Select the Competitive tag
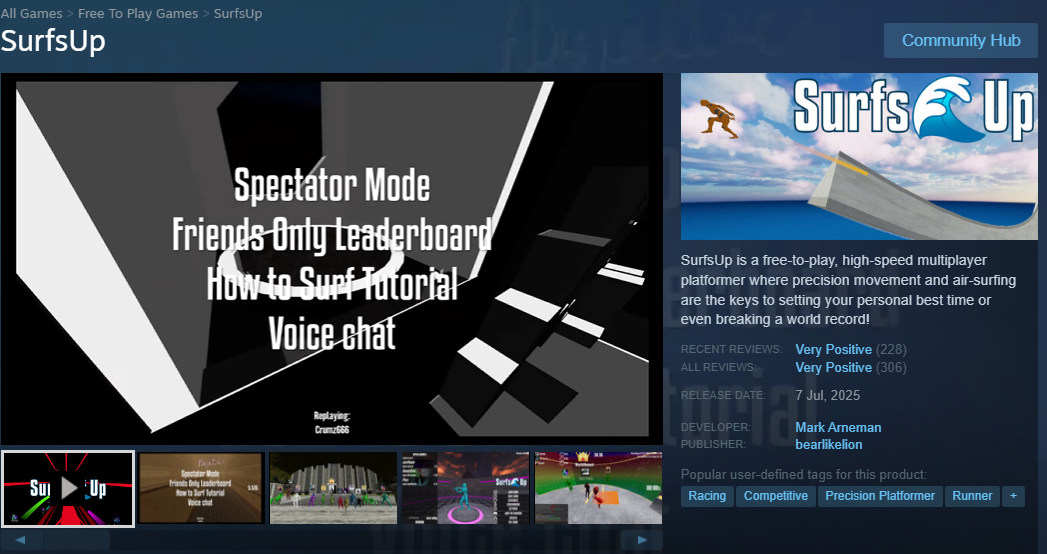1047x554 pixels. (x=776, y=496)
